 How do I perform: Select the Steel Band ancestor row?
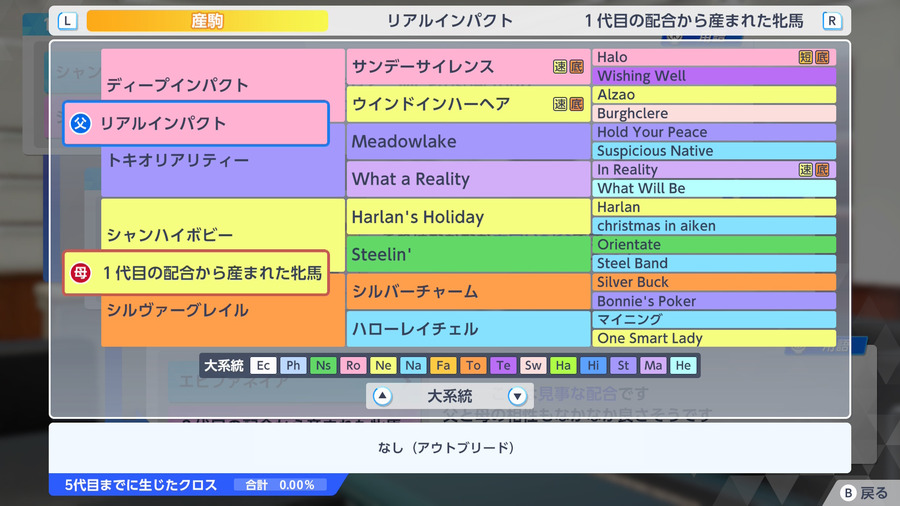tap(714, 263)
